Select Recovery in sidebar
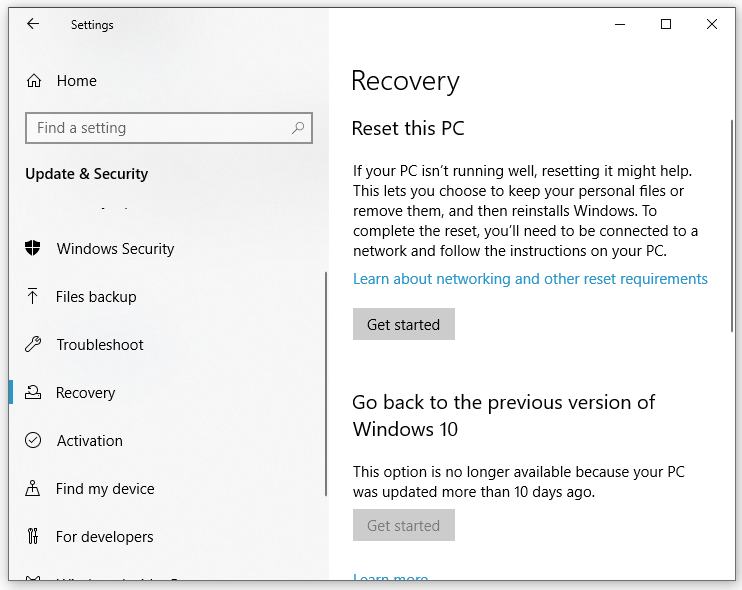This screenshot has width=742, height=590. point(86,393)
